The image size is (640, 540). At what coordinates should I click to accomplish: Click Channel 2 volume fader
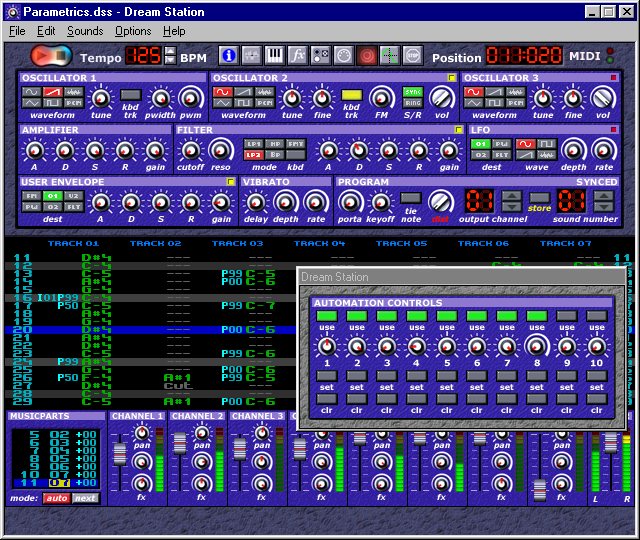pyautogui.click(x=180, y=443)
